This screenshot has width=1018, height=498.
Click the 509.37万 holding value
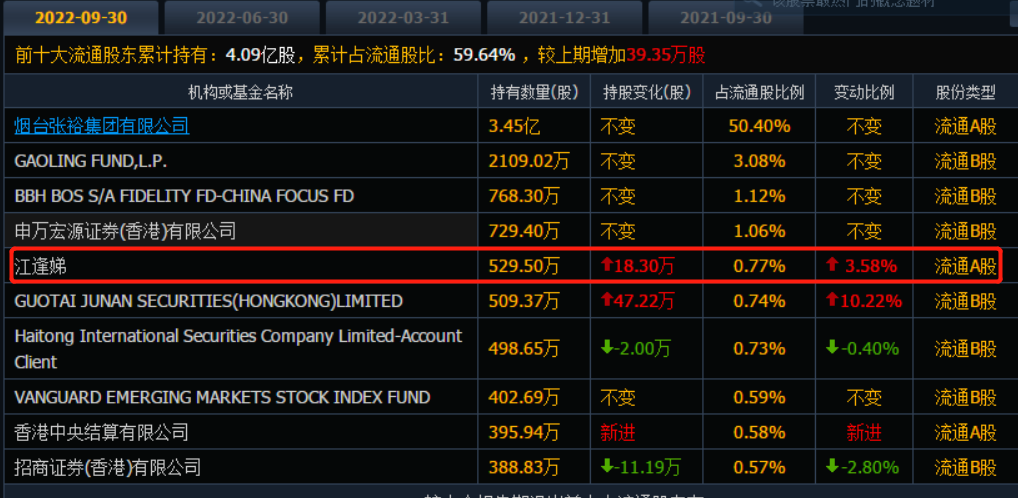[x=524, y=301]
